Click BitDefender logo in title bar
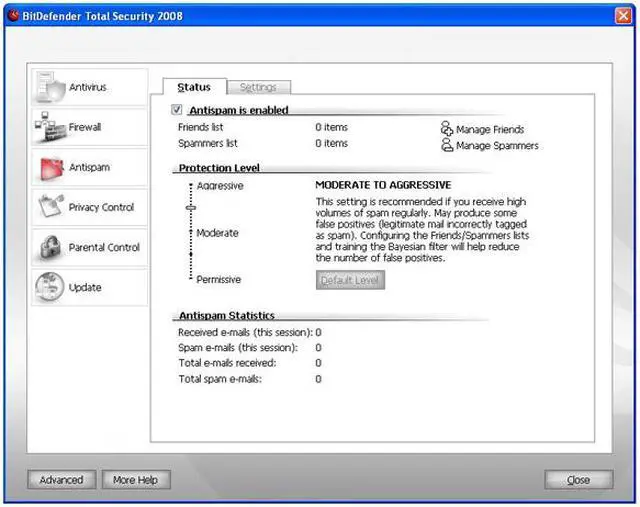Screen dimensions: 640x507 (14, 16)
